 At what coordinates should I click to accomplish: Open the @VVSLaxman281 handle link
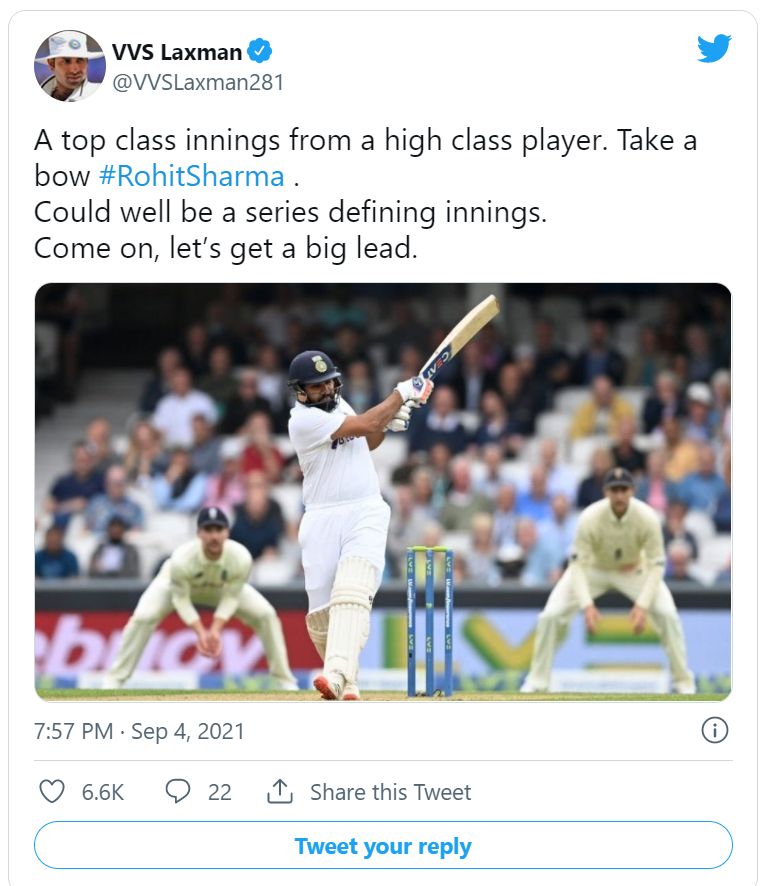coord(198,83)
